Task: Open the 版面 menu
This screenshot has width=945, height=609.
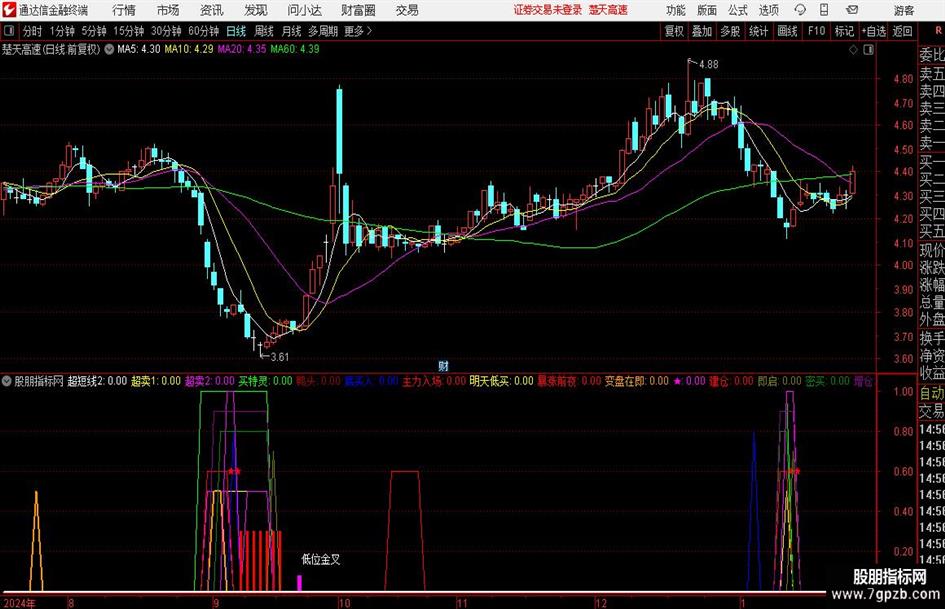Action: pyautogui.click(x=706, y=10)
